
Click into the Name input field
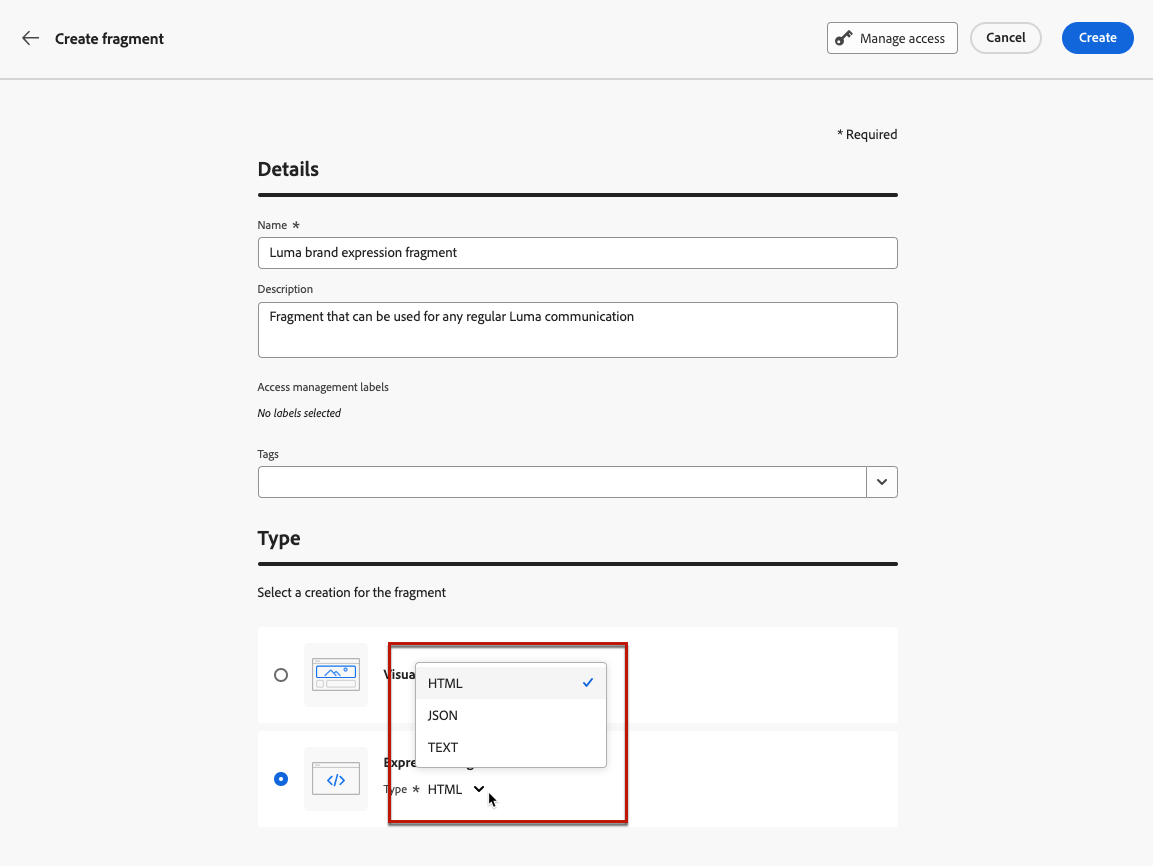[577, 253]
